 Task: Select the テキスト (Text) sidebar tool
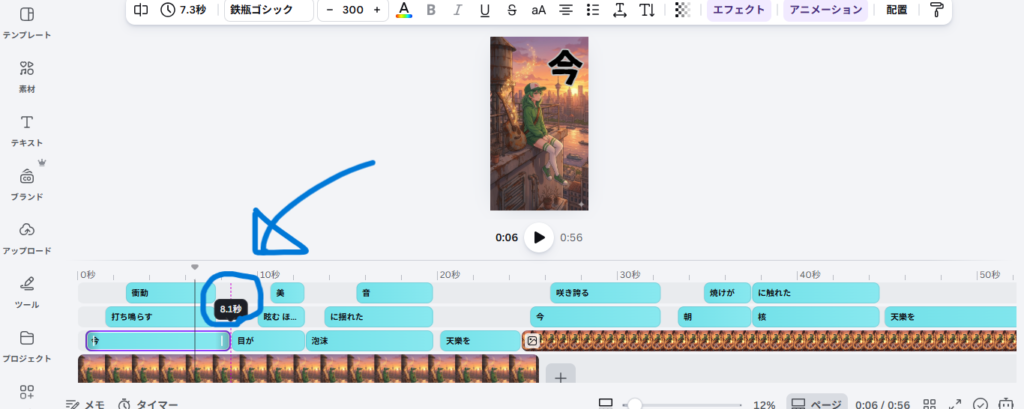click(27, 130)
